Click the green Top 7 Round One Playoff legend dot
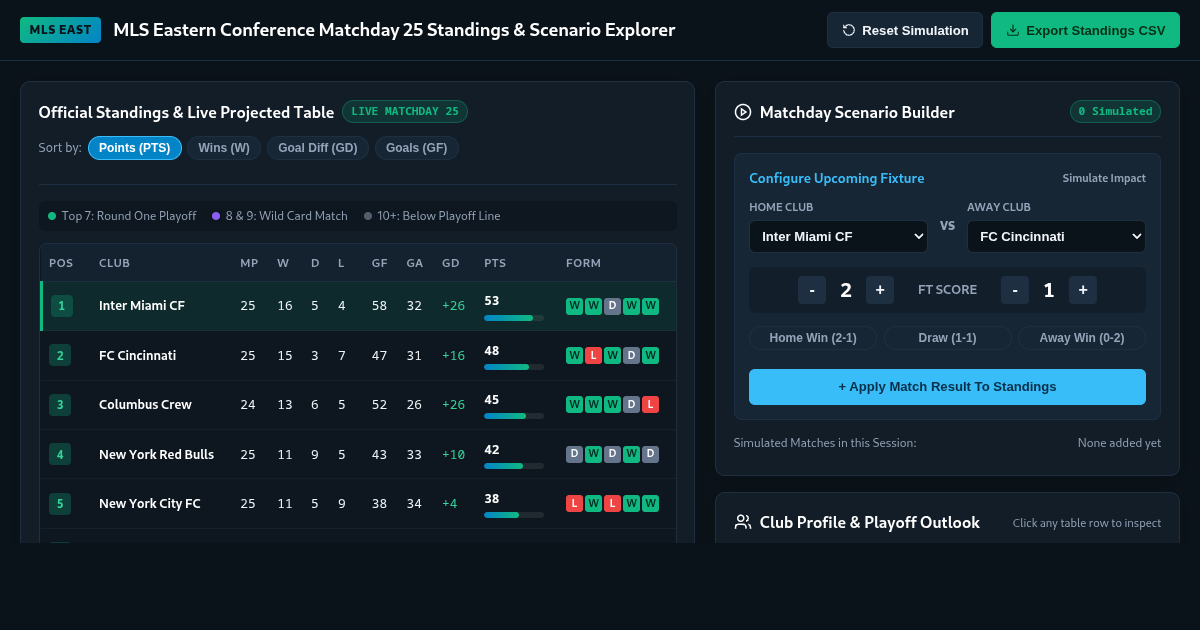The image size is (1200, 630). pos(52,216)
